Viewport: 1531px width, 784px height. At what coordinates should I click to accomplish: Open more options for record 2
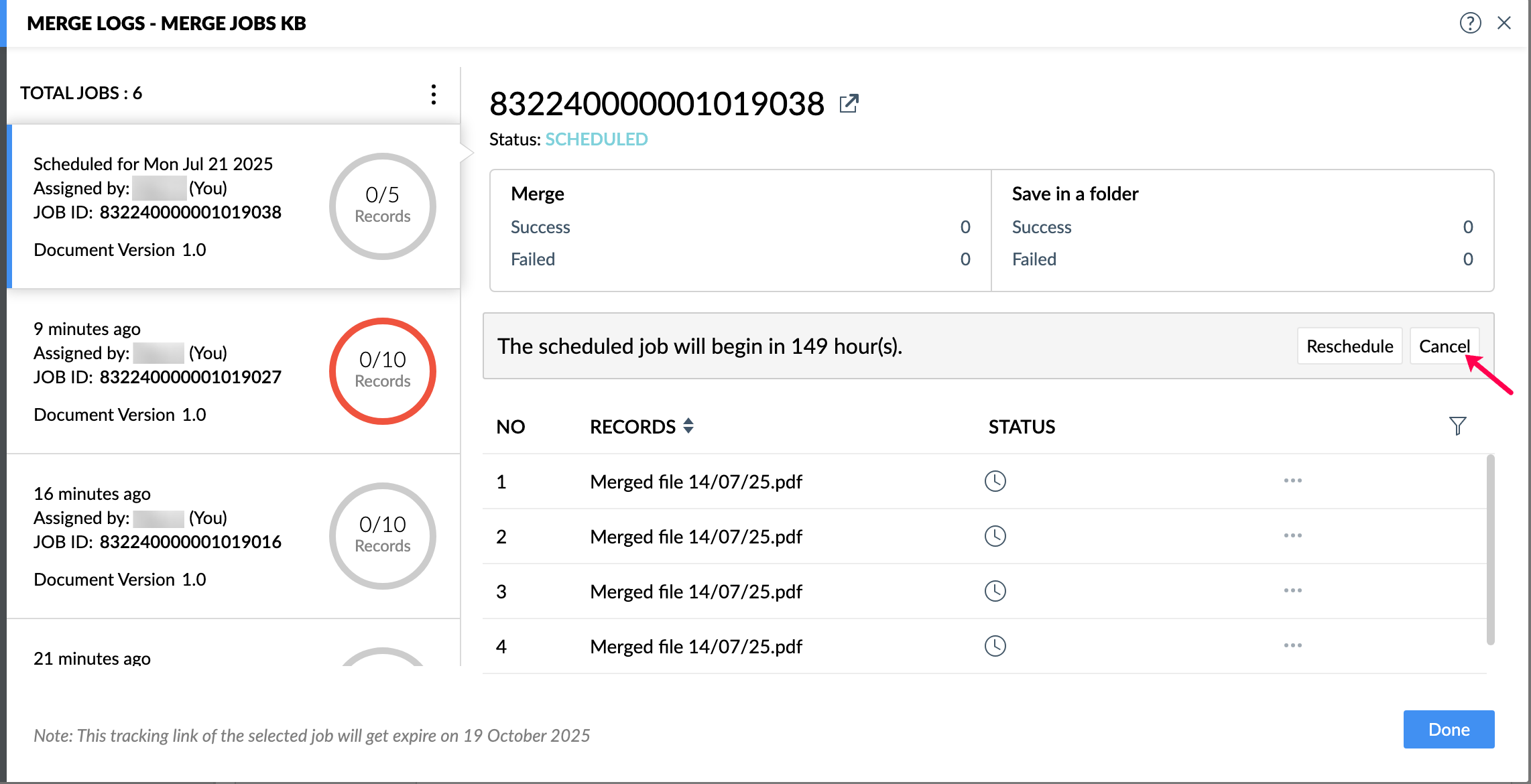[1292, 536]
